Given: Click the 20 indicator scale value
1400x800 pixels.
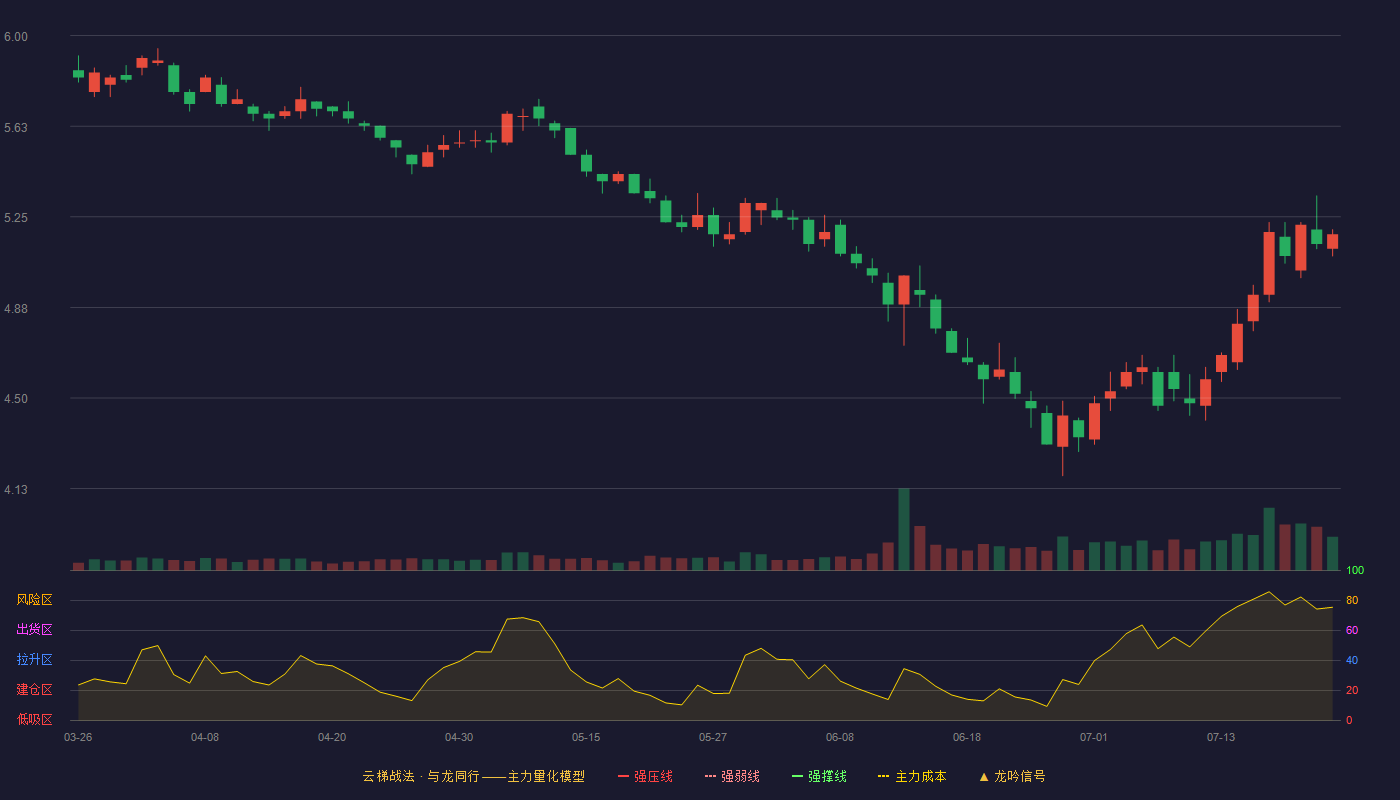Looking at the screenshot, I should (1352, 690).
